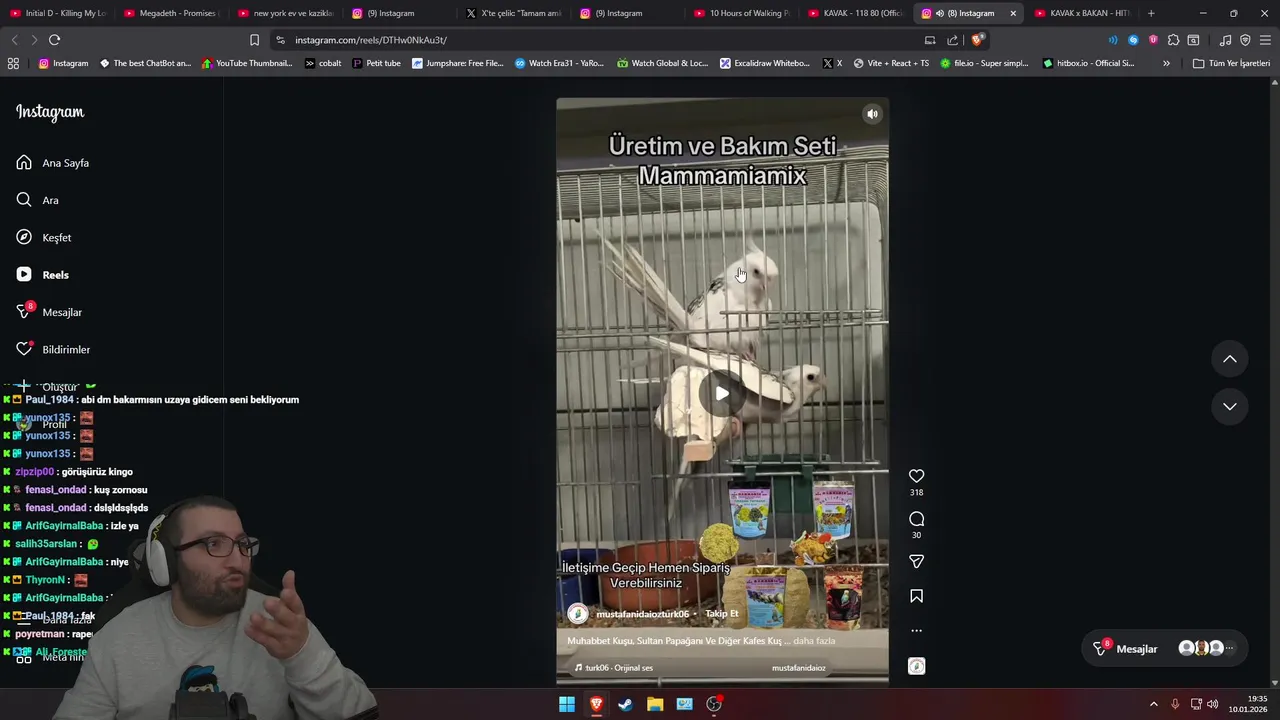Screen dimensions: 1280x720
Task: Open the Instagram bookmark in bookmarks bar
Action: point(63,63)
